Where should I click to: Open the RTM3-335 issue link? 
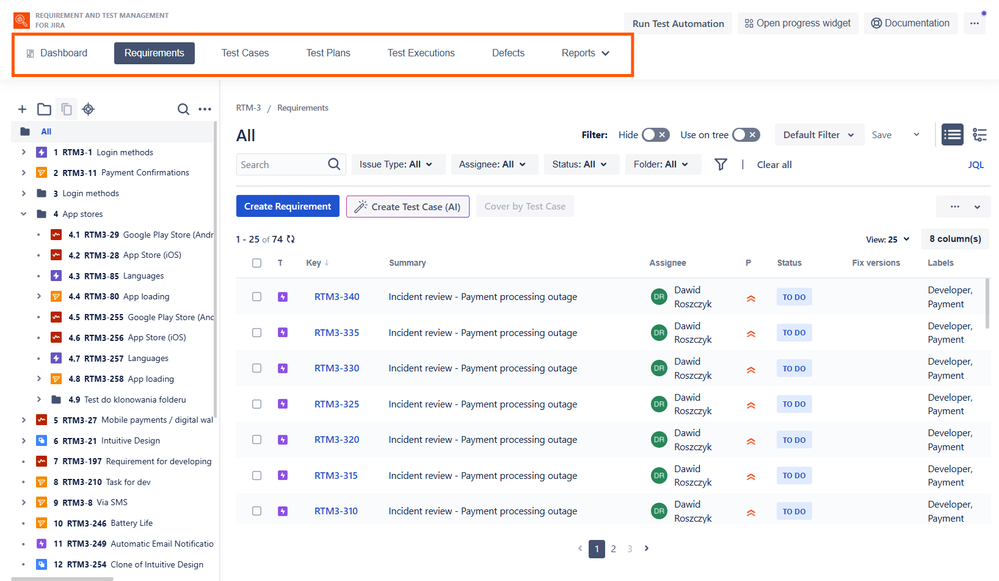pyautogui.click(x=336, y=333)
